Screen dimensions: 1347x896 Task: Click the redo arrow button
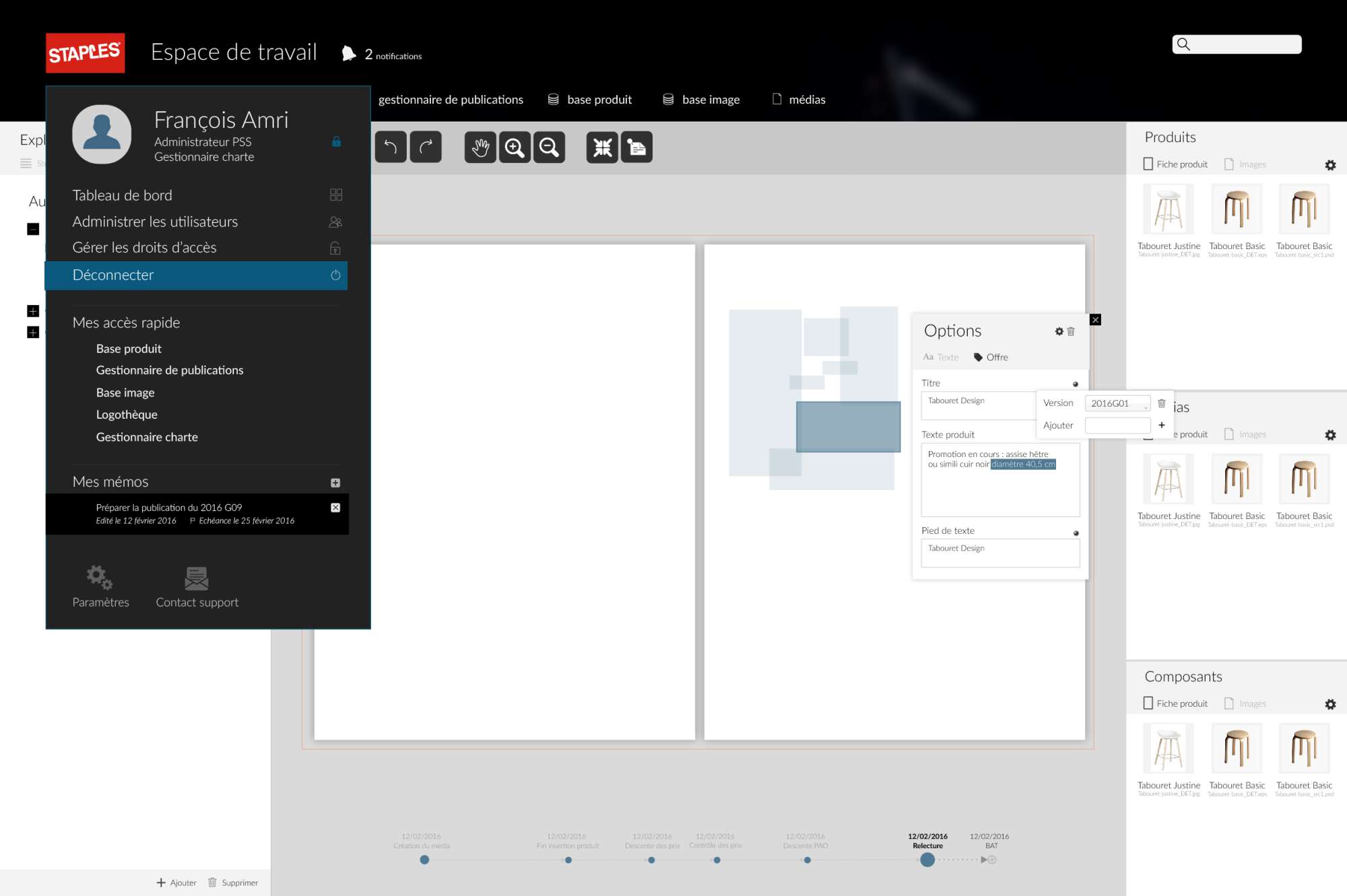426,147
